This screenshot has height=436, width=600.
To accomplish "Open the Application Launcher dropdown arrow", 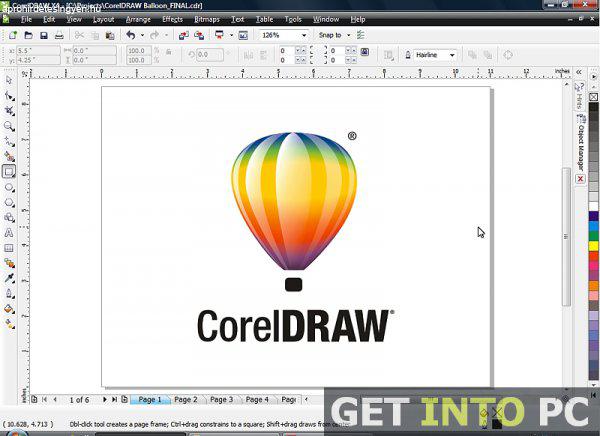I will click(x=231, y=35).
